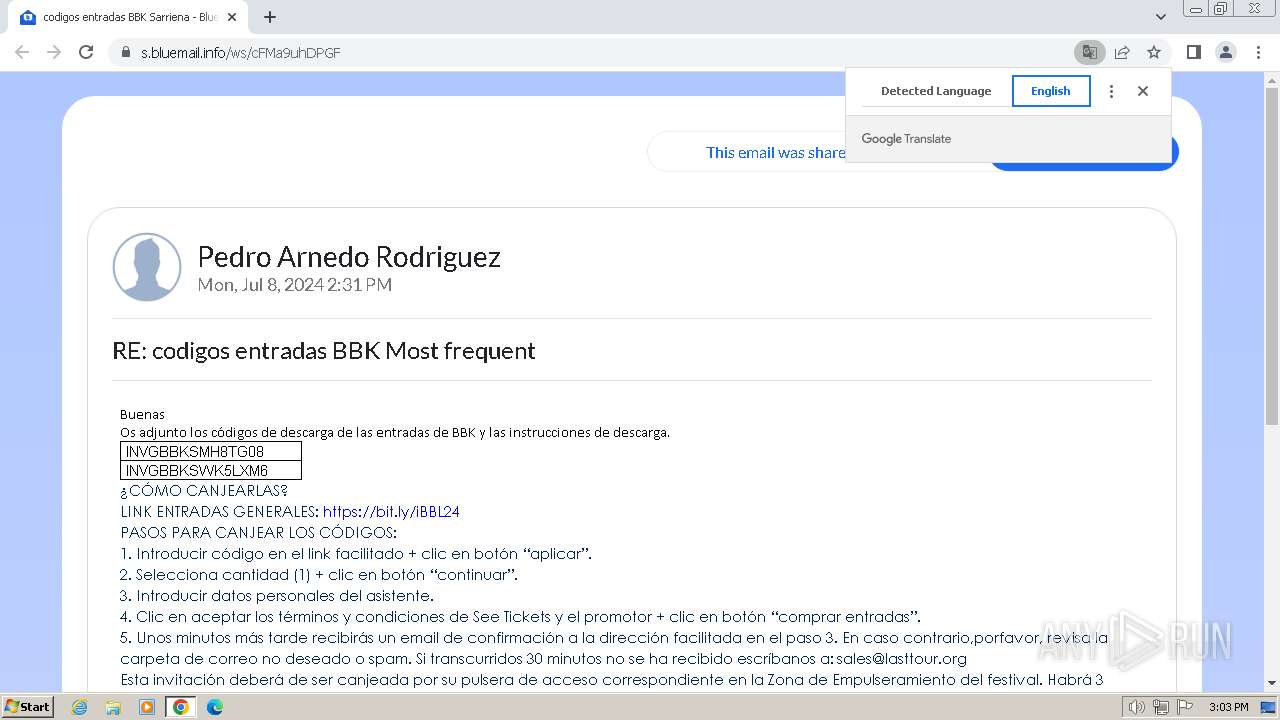Click step 3 Introducir datos personales text
This screenshot has width=1280, height=720.
[277, 596]
